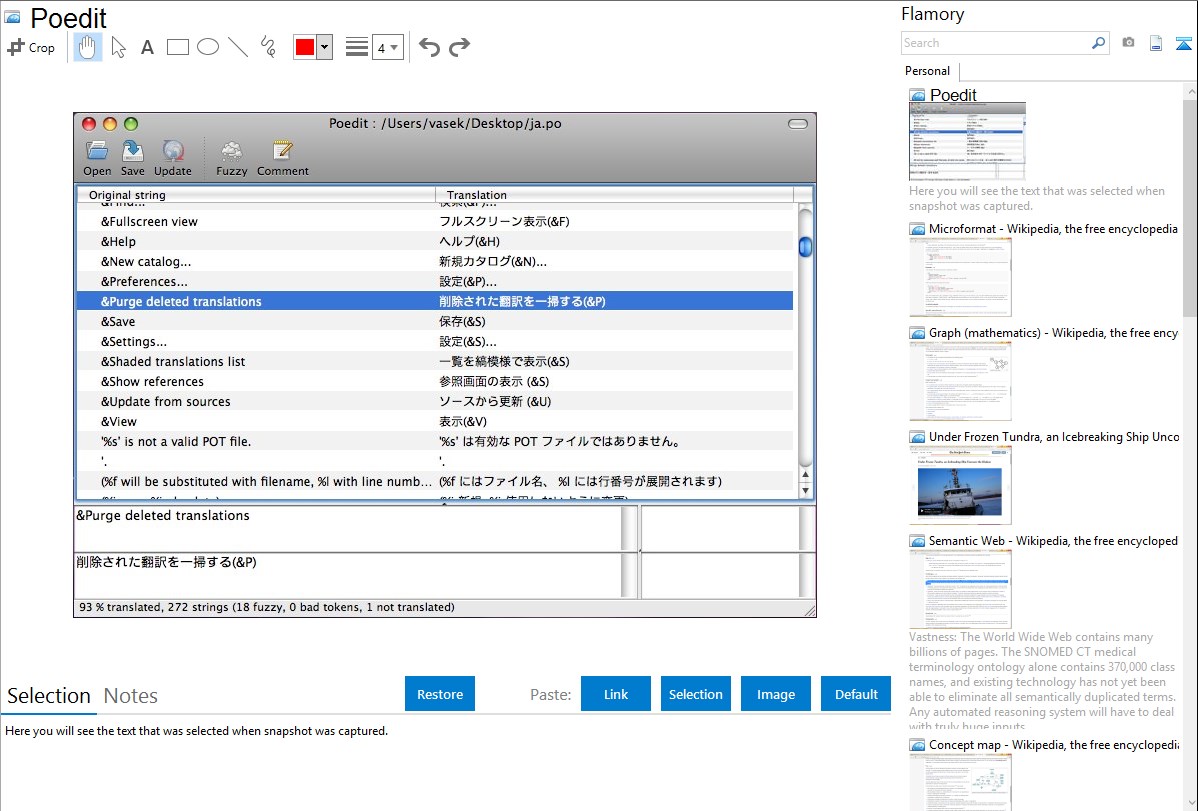The width and height of the screenshot is (1198, 811).
Task: Click the camera snapshot icon
Action: coord(1128,43)
